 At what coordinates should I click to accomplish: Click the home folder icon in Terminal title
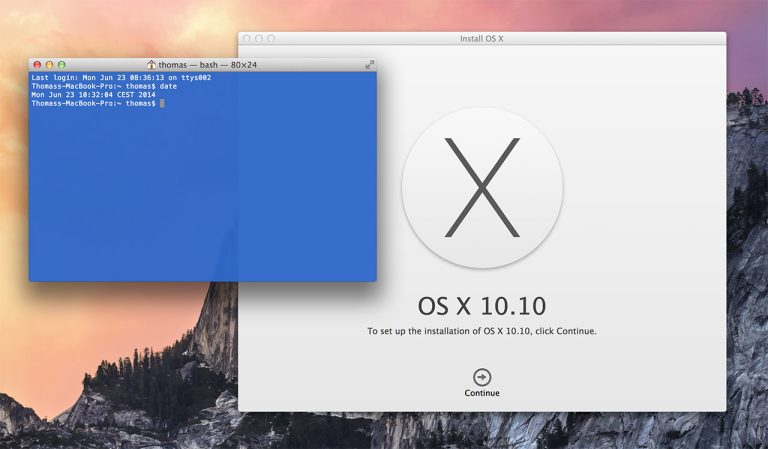point(152,64)
